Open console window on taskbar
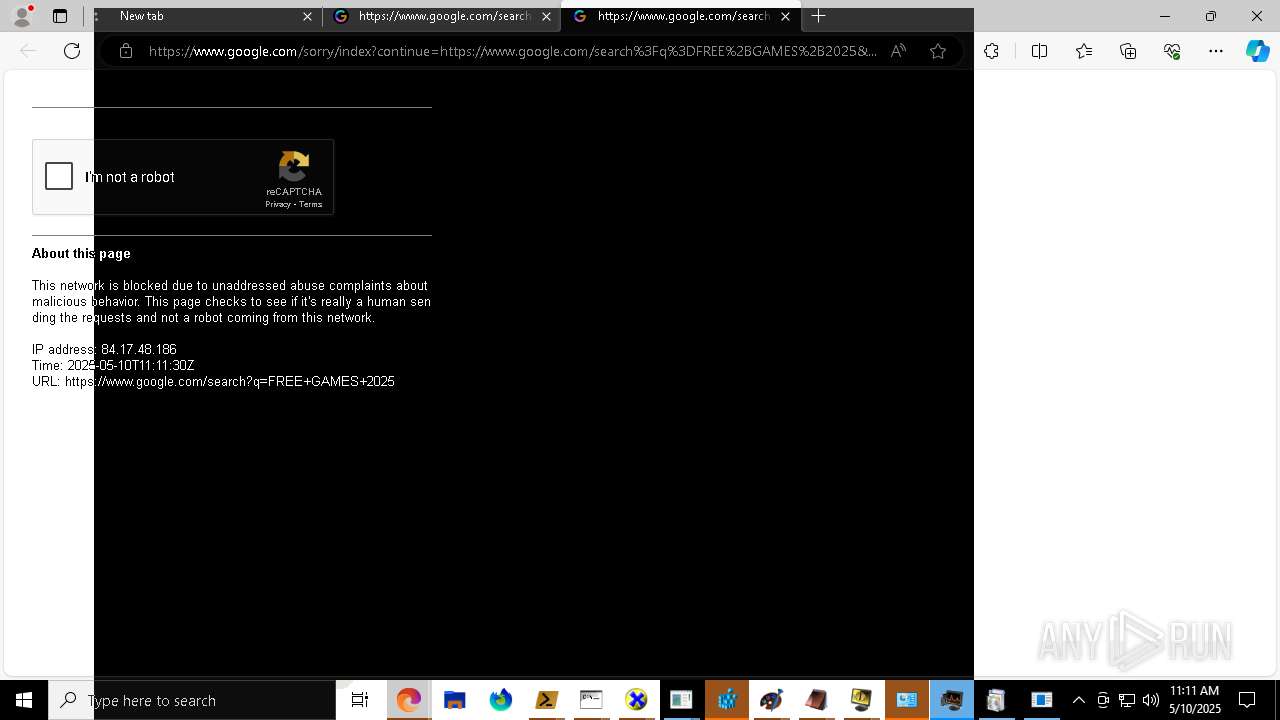This screenshot has width=1280, height=720. coord(591,700)
